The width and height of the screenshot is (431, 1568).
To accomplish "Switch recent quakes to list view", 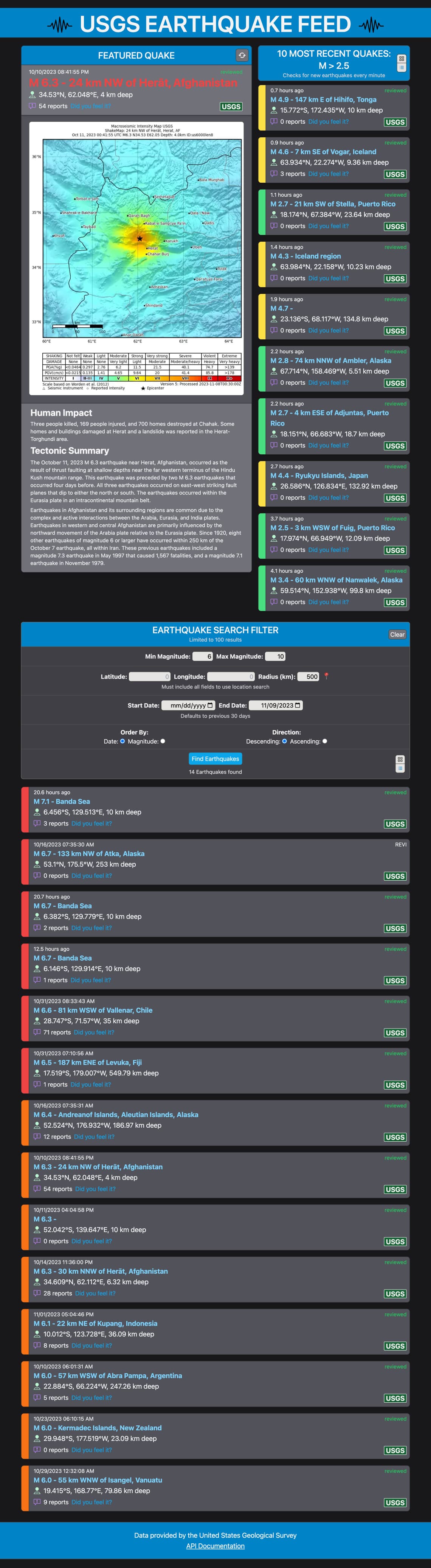I will click(401, 68).
